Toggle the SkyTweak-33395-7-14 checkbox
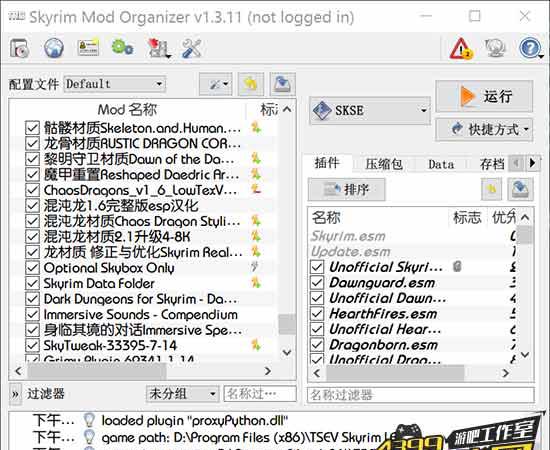550x450 pixels. [32, 345]
